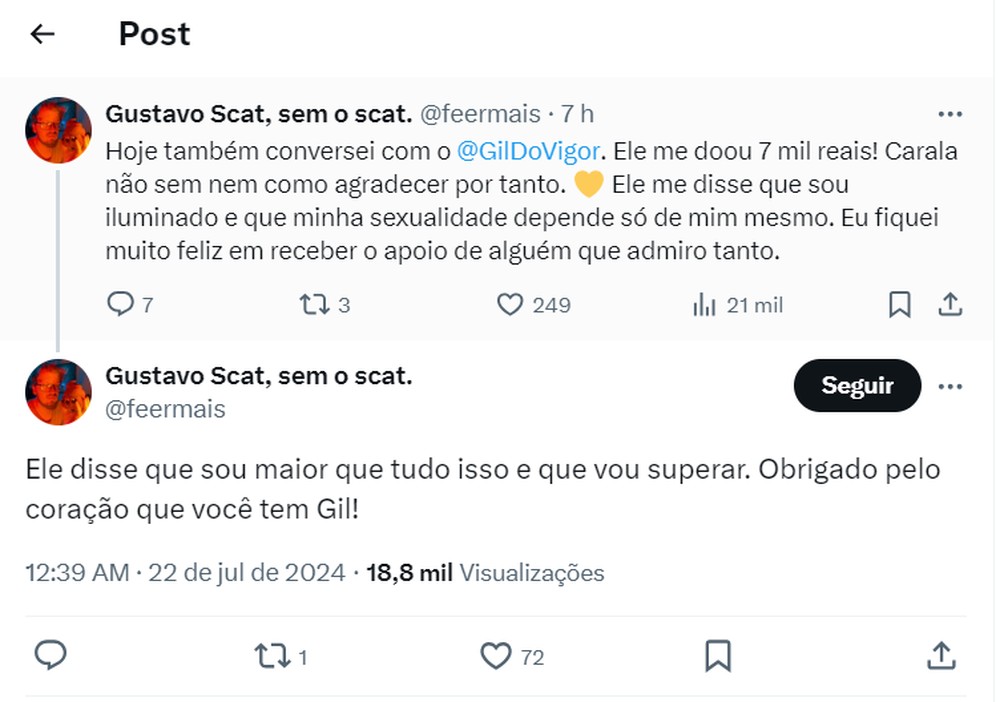Screen dimensions: 1000x702
Task: Select the Post tab header
Action: (154, 33)
